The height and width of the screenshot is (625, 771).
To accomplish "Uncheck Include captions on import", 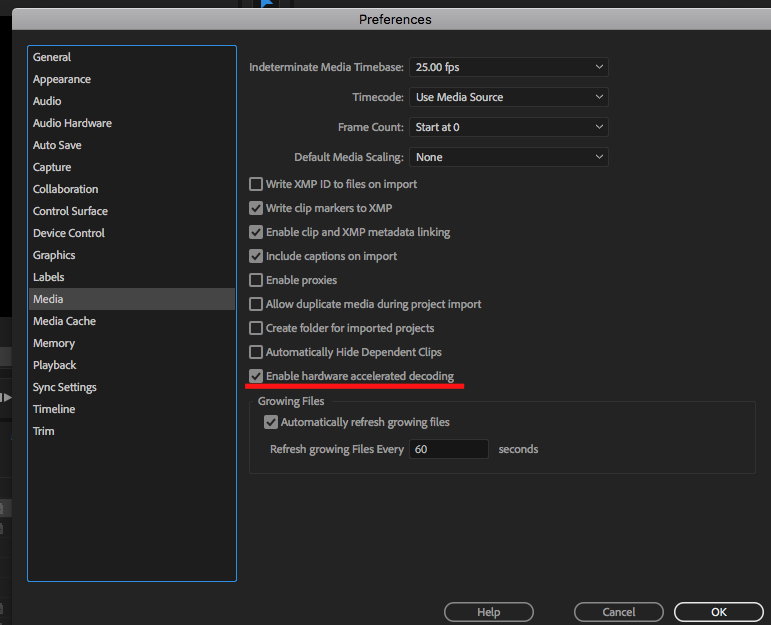I will point(256,256).
